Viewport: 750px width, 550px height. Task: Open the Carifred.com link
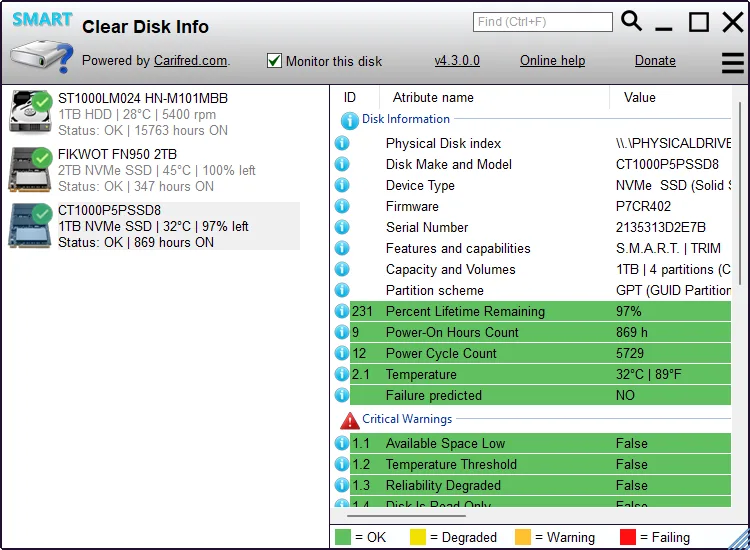190,61
